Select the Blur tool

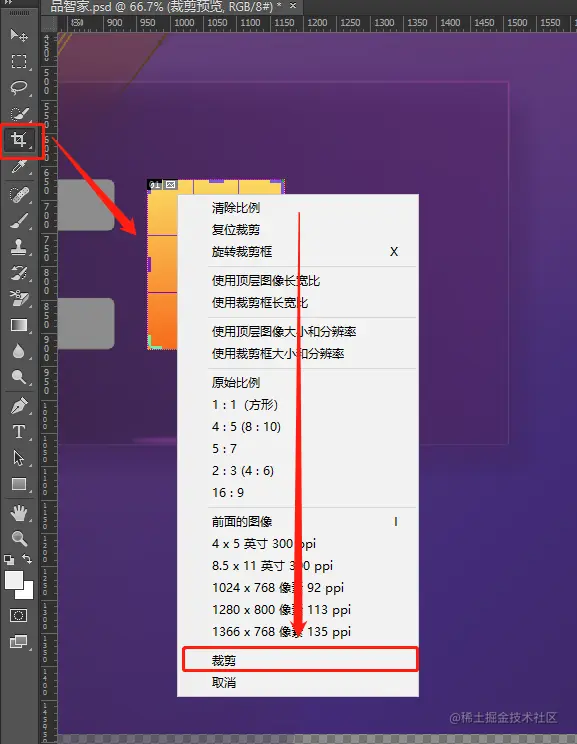19,352
